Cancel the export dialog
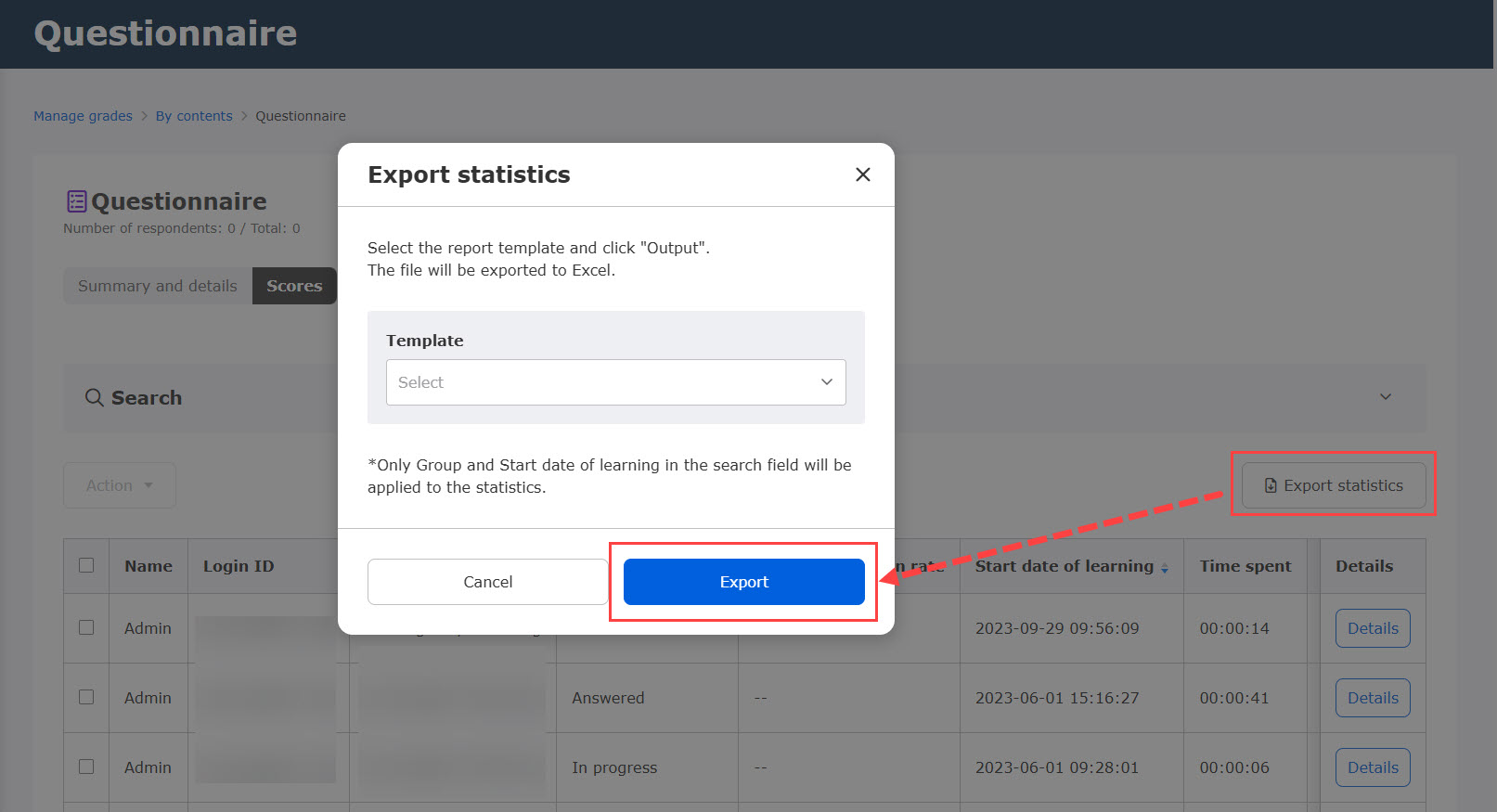Image resolution: width=1497 pixels, height=812 pixels. [x=487, y=582]
